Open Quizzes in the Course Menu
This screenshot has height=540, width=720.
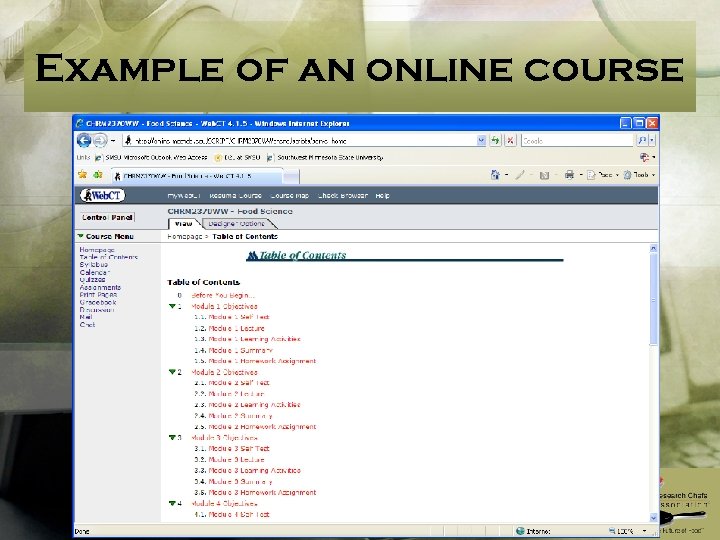pyautogui.click(x=92, y=280)
